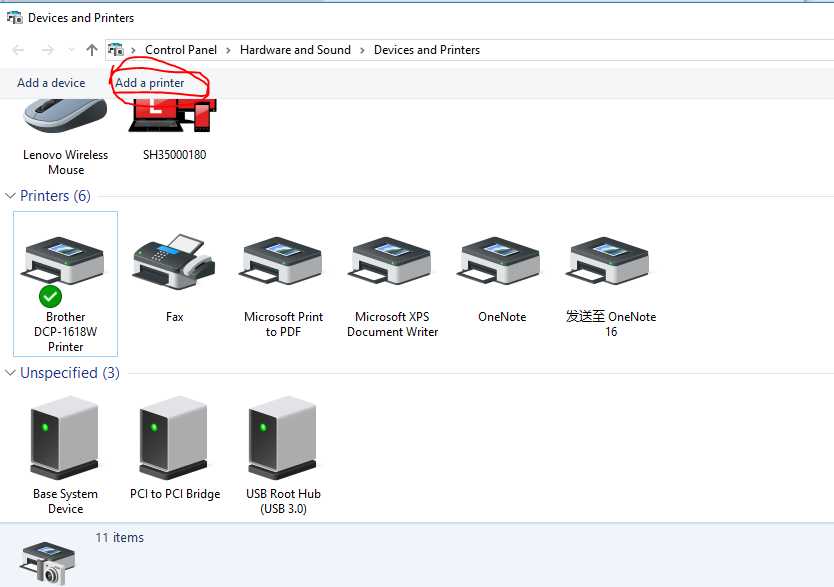Select the SH35000180 device icon

(x=173, y=115)
